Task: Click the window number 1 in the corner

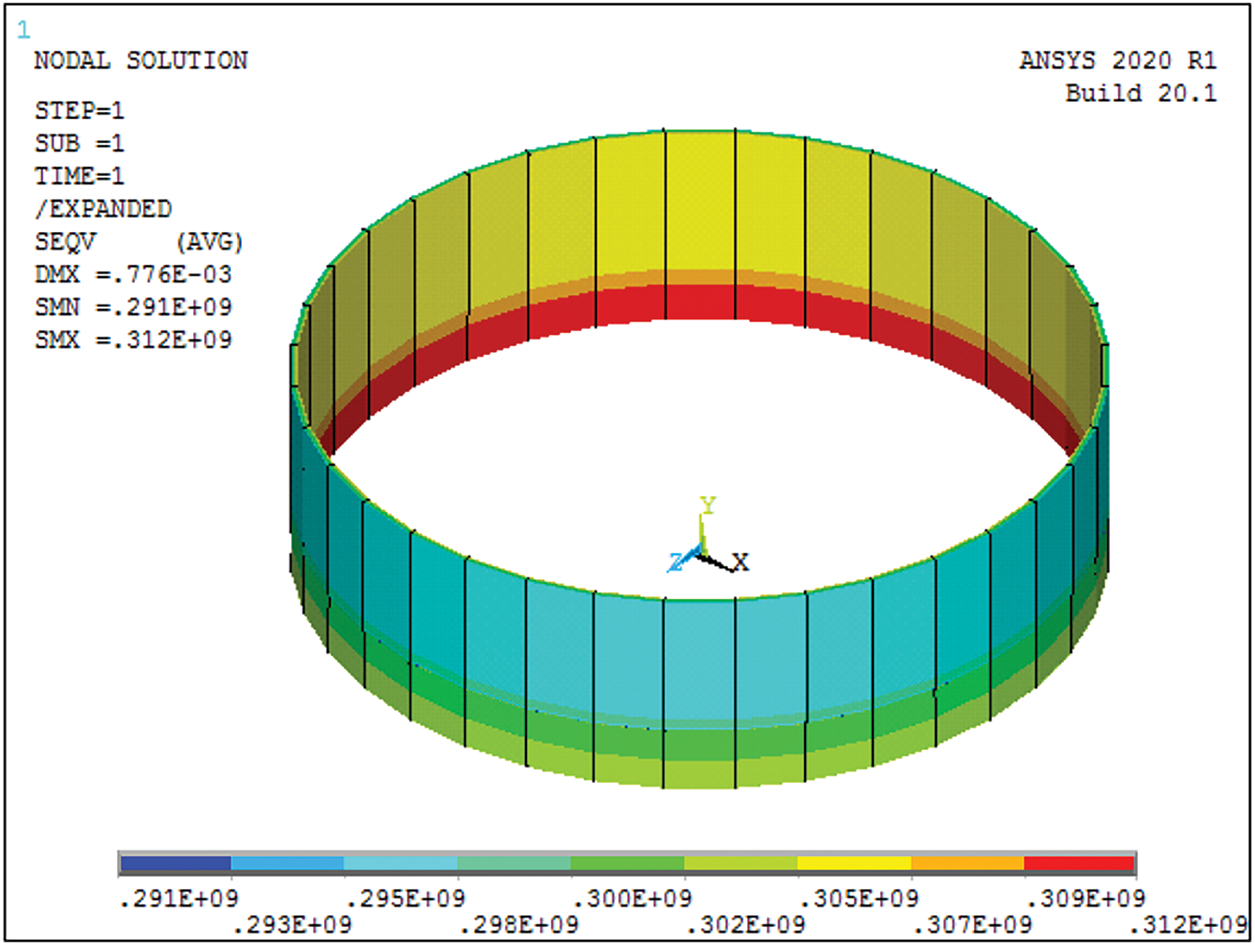Action: pos(24,31)
